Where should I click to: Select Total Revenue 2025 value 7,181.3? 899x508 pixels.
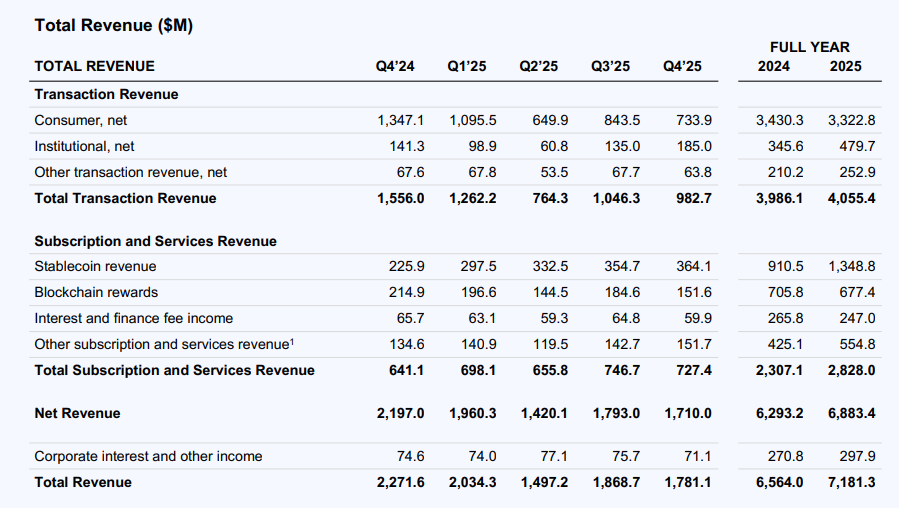(x=851, y=482)
